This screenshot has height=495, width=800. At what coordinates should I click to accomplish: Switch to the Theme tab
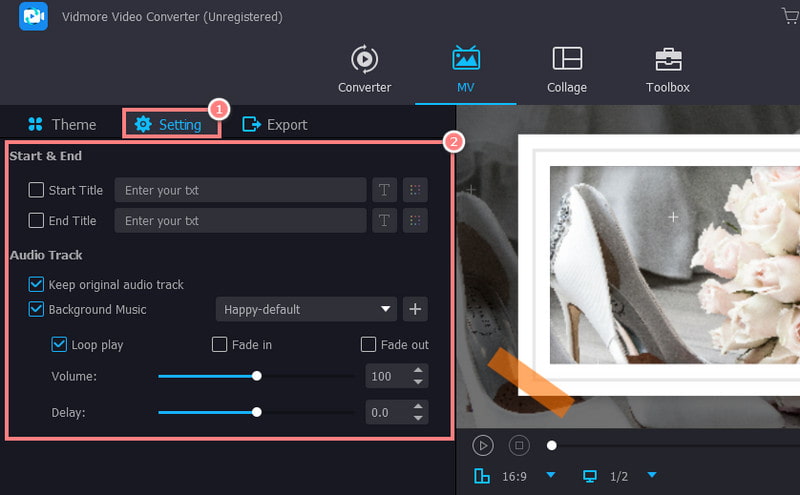(62, 125)
